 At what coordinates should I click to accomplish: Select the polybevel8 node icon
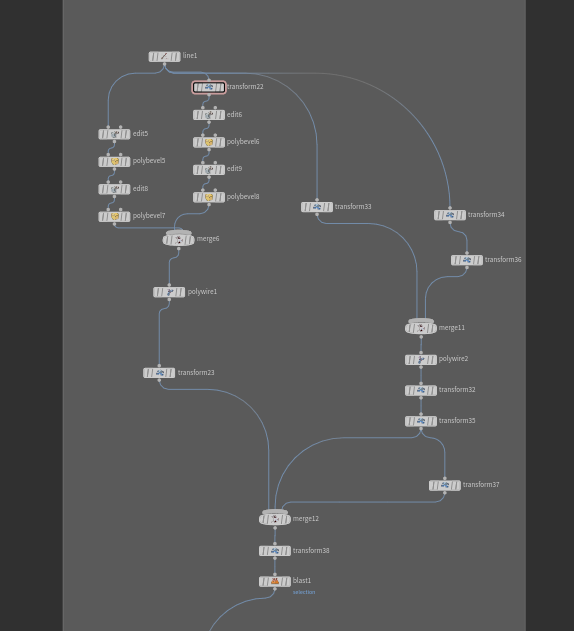[x=209, y=197]
